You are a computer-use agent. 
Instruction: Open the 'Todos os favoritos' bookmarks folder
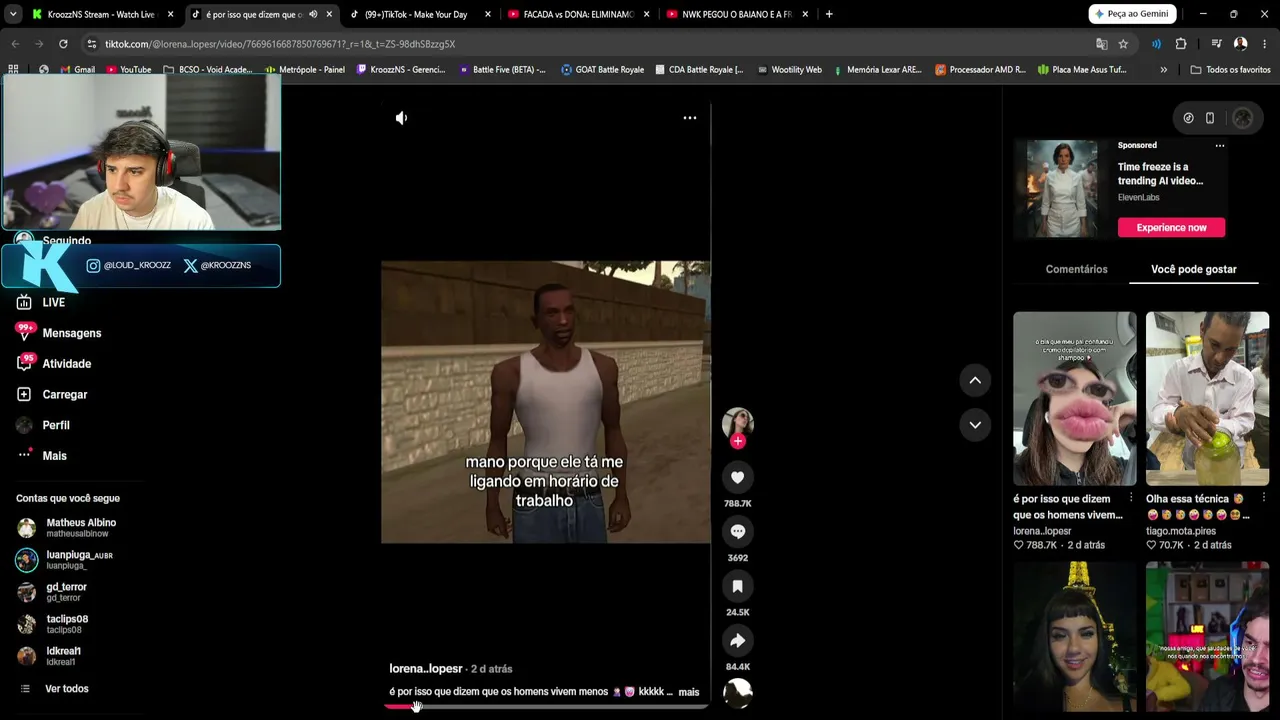click(x=1231, y=70)
